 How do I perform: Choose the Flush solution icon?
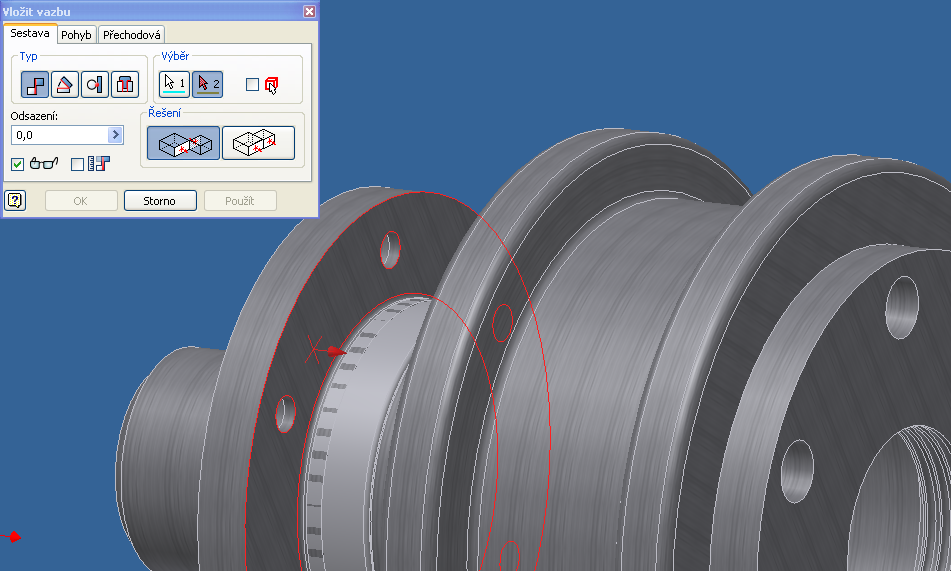tap(258, 143)
